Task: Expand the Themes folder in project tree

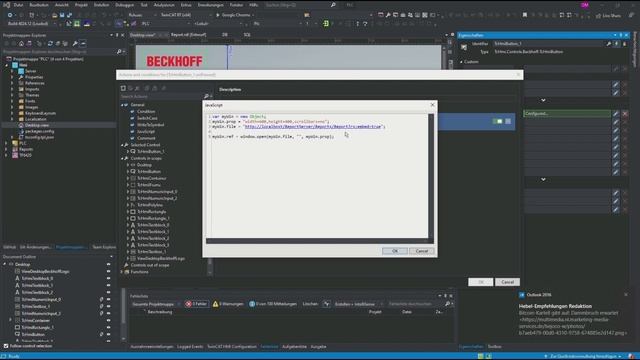Action: pos(12,95)
